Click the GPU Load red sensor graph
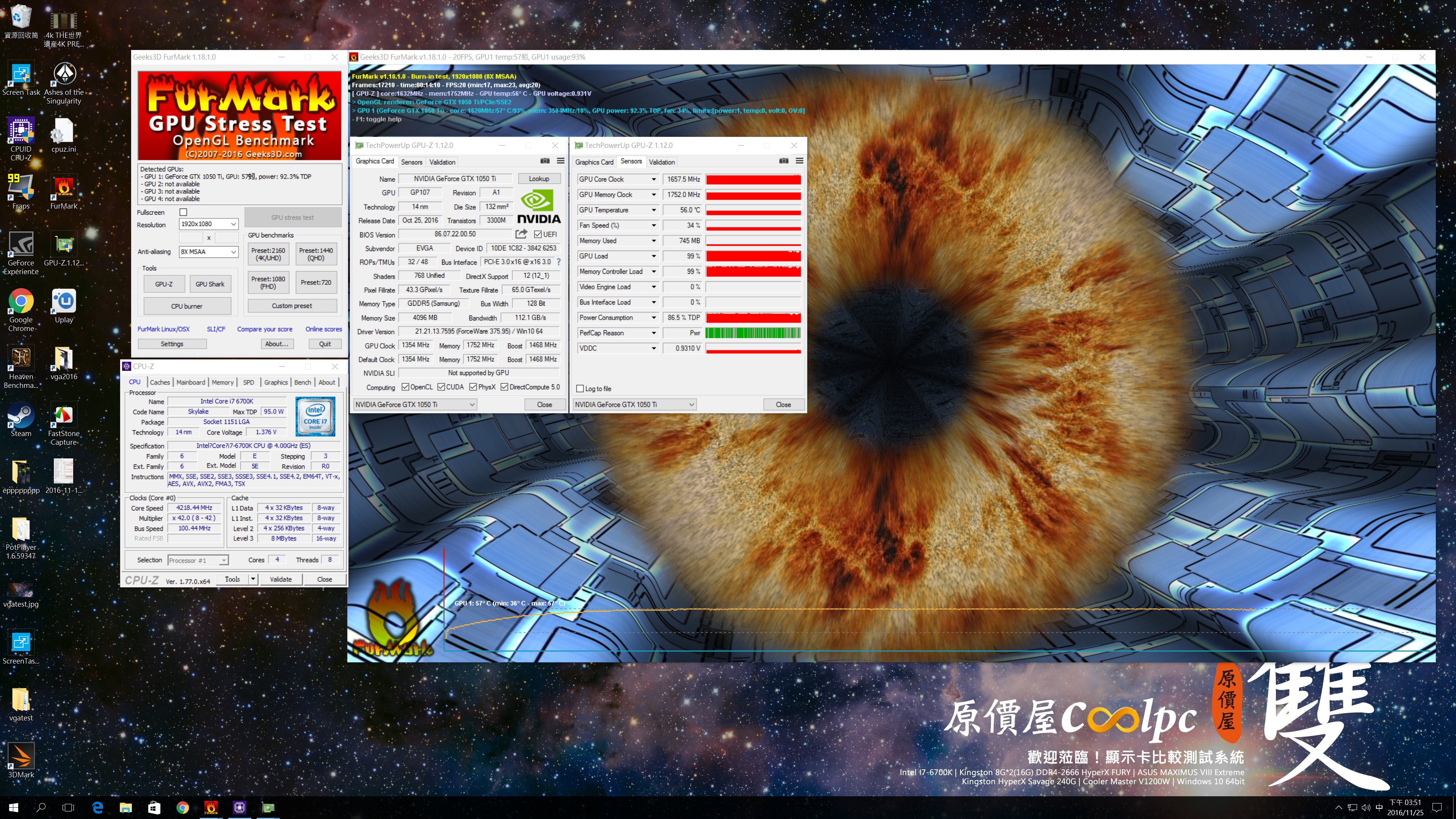Screen dimensions: 1456x819 pyautogui.click(x=753, y=256)
